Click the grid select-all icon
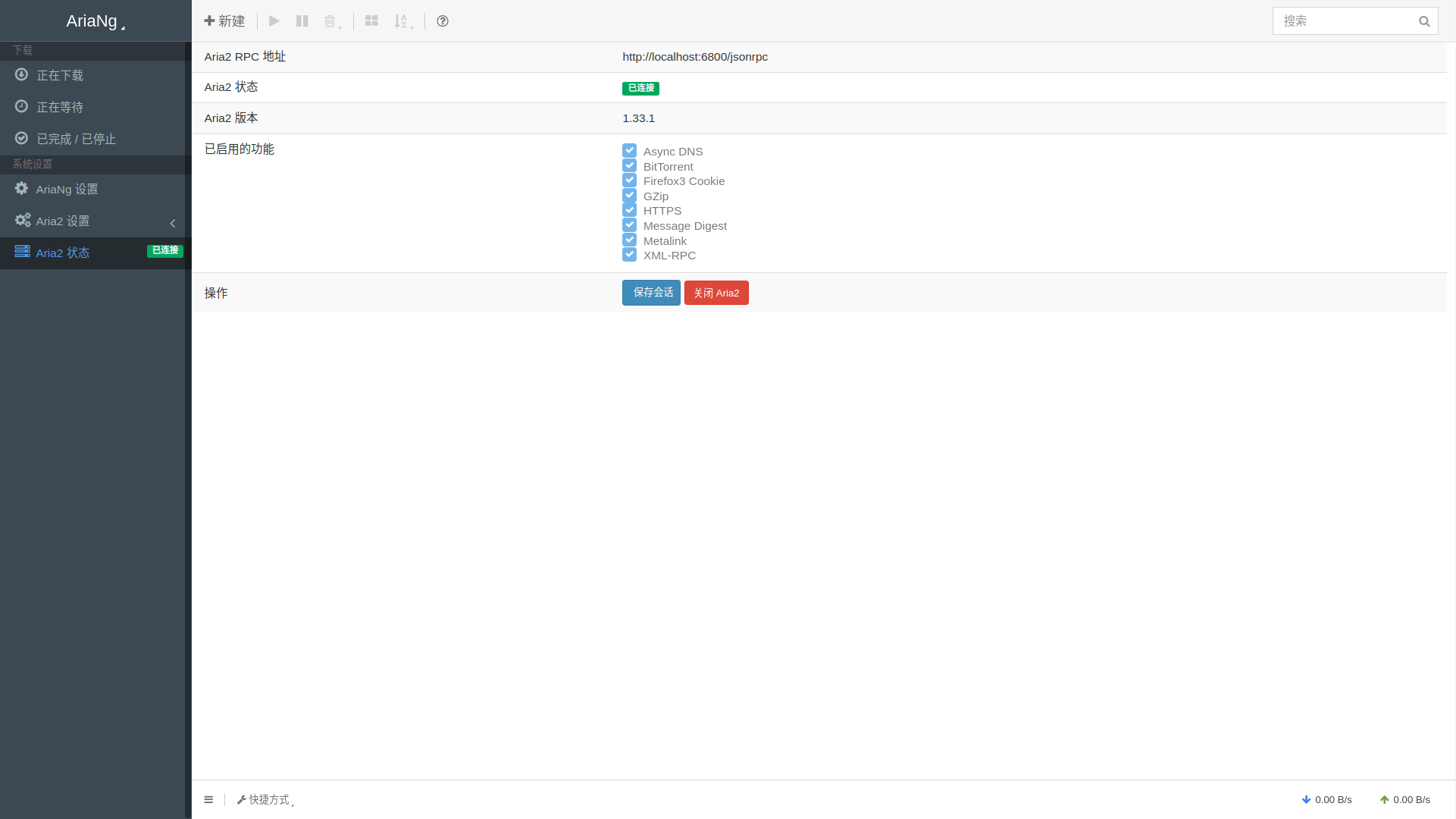Viewport: 1456px width, 819px height. pos(371,21)
